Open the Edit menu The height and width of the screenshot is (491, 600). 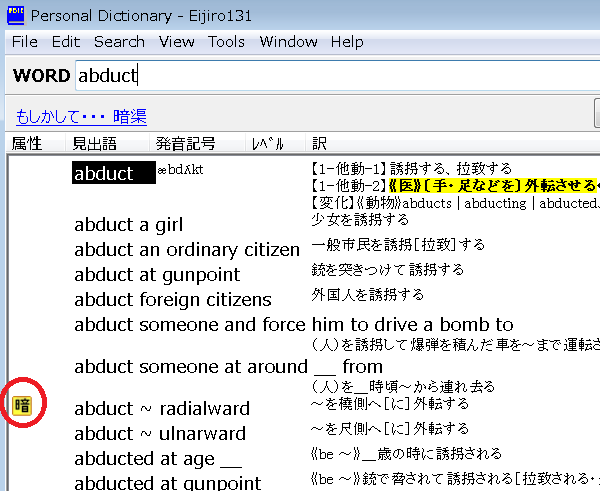coord(66,42)
